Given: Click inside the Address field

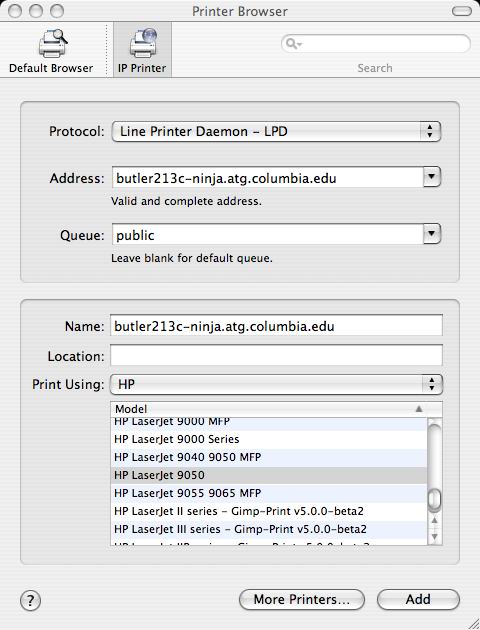Looking at the screenshot, I should [x=268, y=178].
